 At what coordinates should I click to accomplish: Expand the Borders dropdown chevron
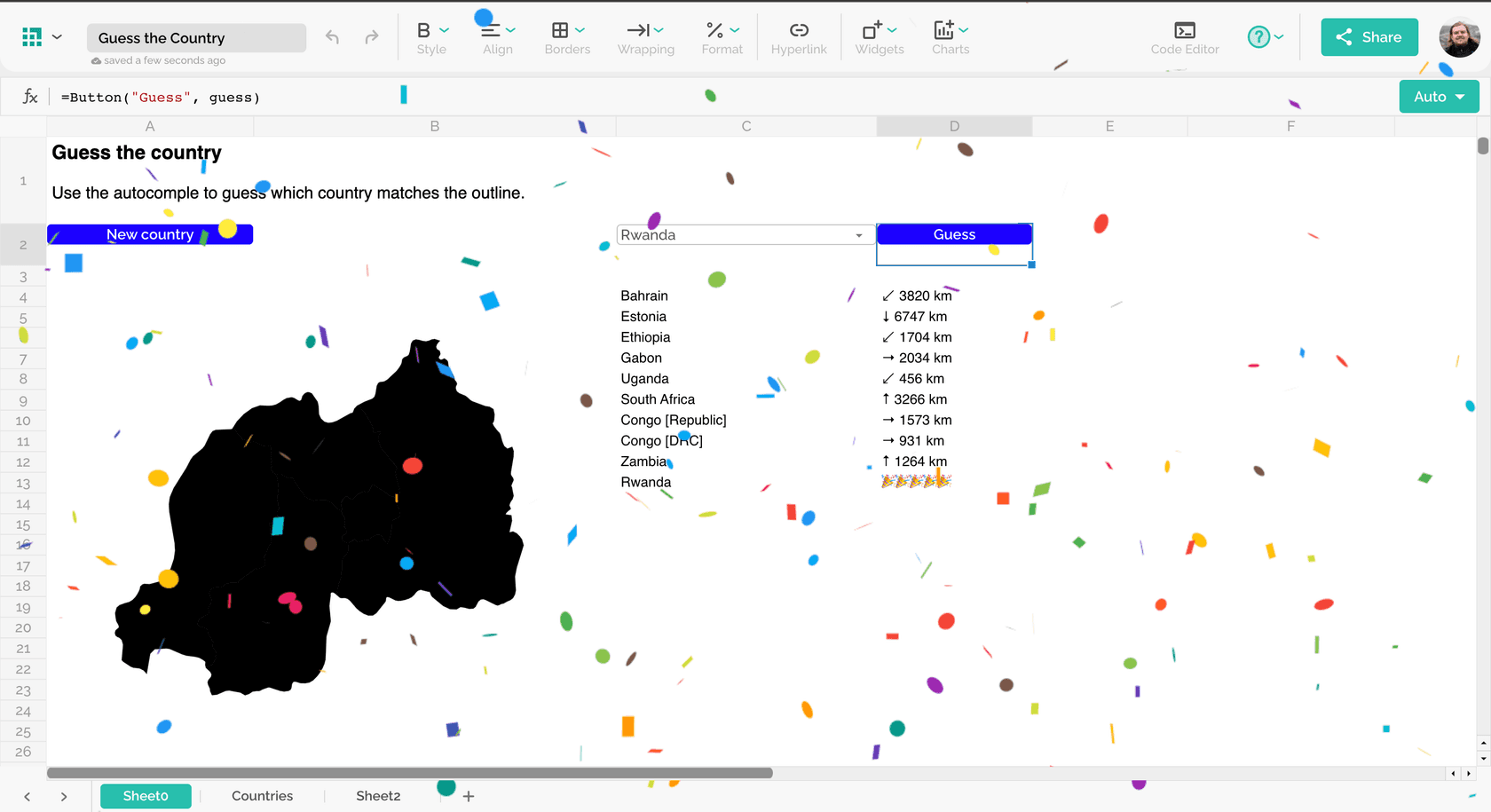[580, 30]
